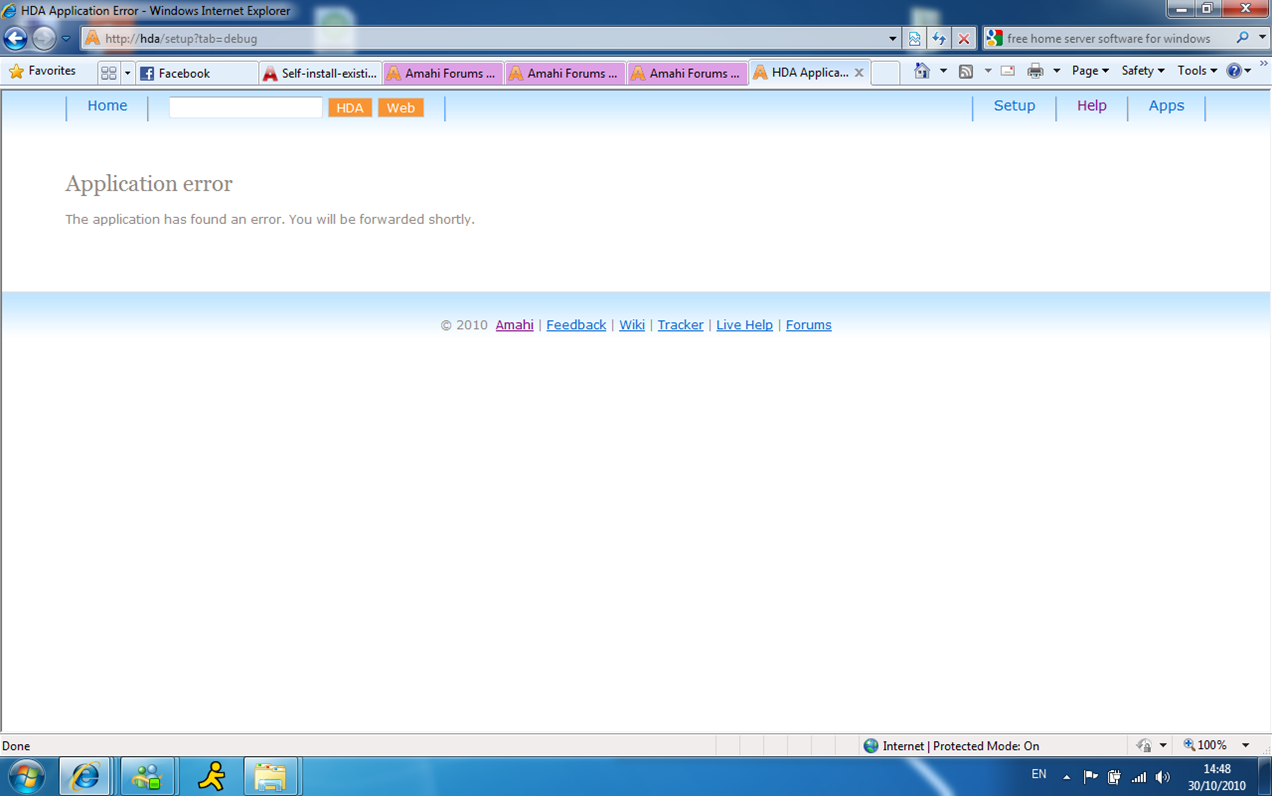
Task: Expand the command bar overflow chevron
Action: click(x=1264, y=64)
